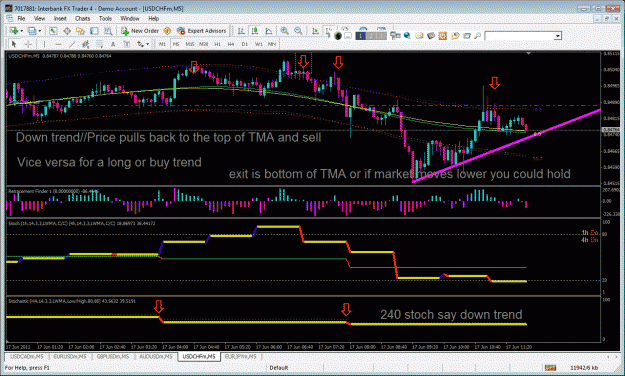Click the New Chart icon
Image resolution: width=625 pixels, height=376 pixels.
click(14, 31)
